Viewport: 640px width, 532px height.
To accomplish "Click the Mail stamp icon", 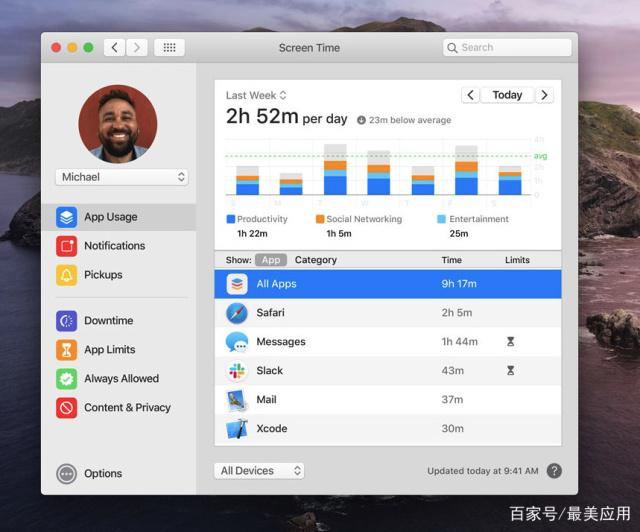I will [x=237, y=400].
